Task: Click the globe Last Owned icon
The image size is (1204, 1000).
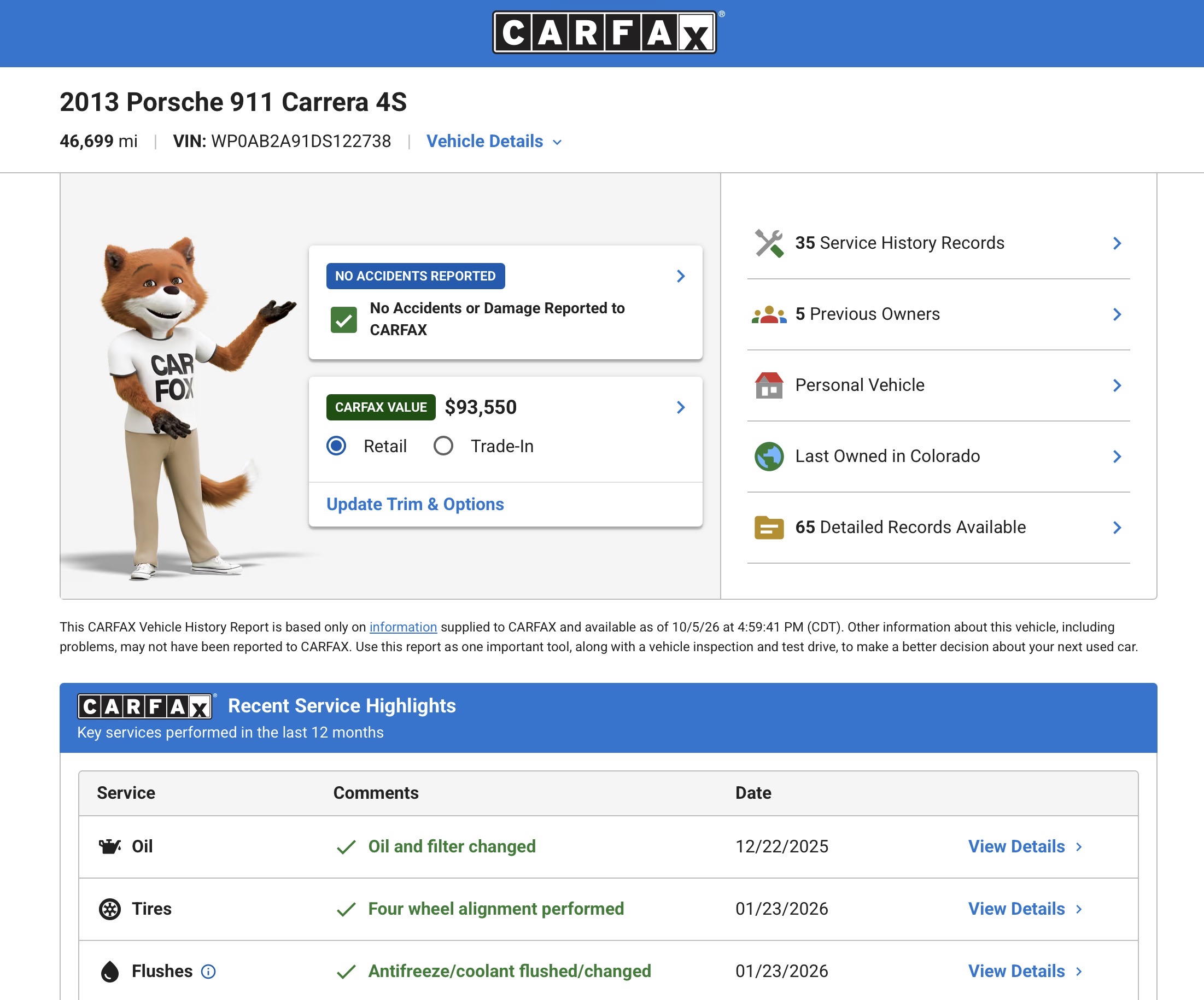Action: click(769, 457)
